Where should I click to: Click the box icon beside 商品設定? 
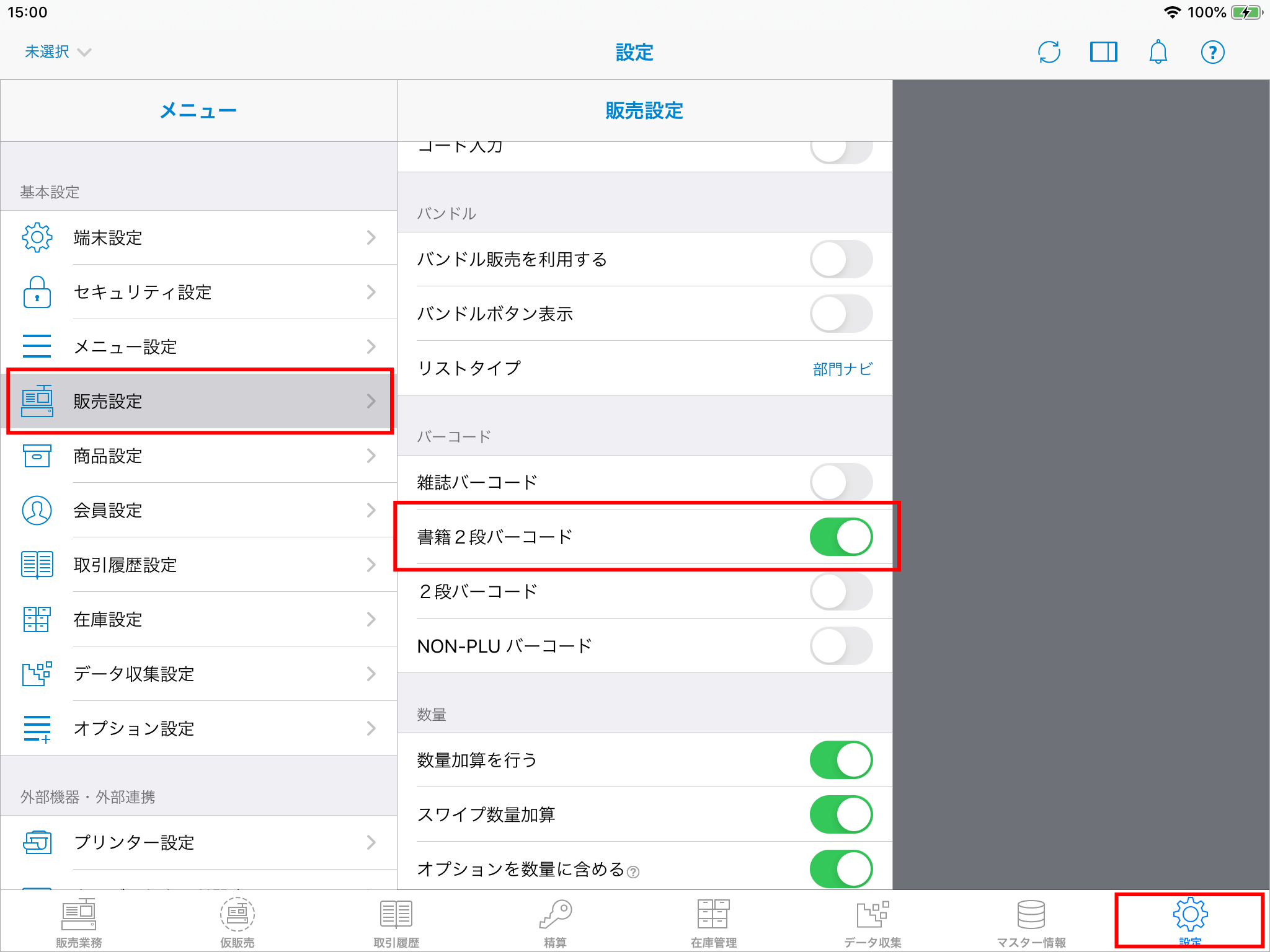pyautogui.click(x=37, y=456)
